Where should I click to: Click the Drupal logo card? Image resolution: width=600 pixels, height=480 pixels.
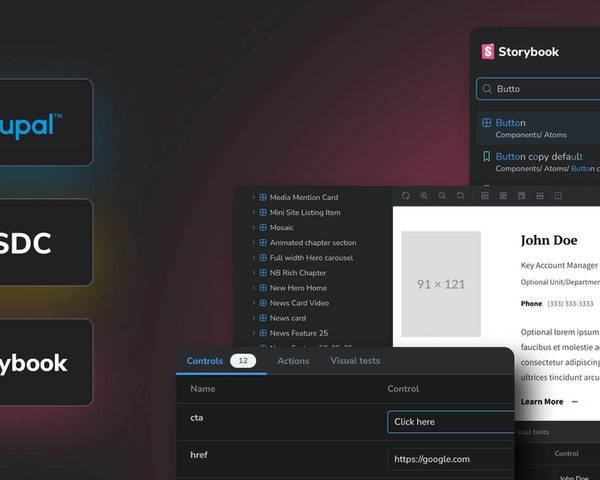click(x=46, y=122)
